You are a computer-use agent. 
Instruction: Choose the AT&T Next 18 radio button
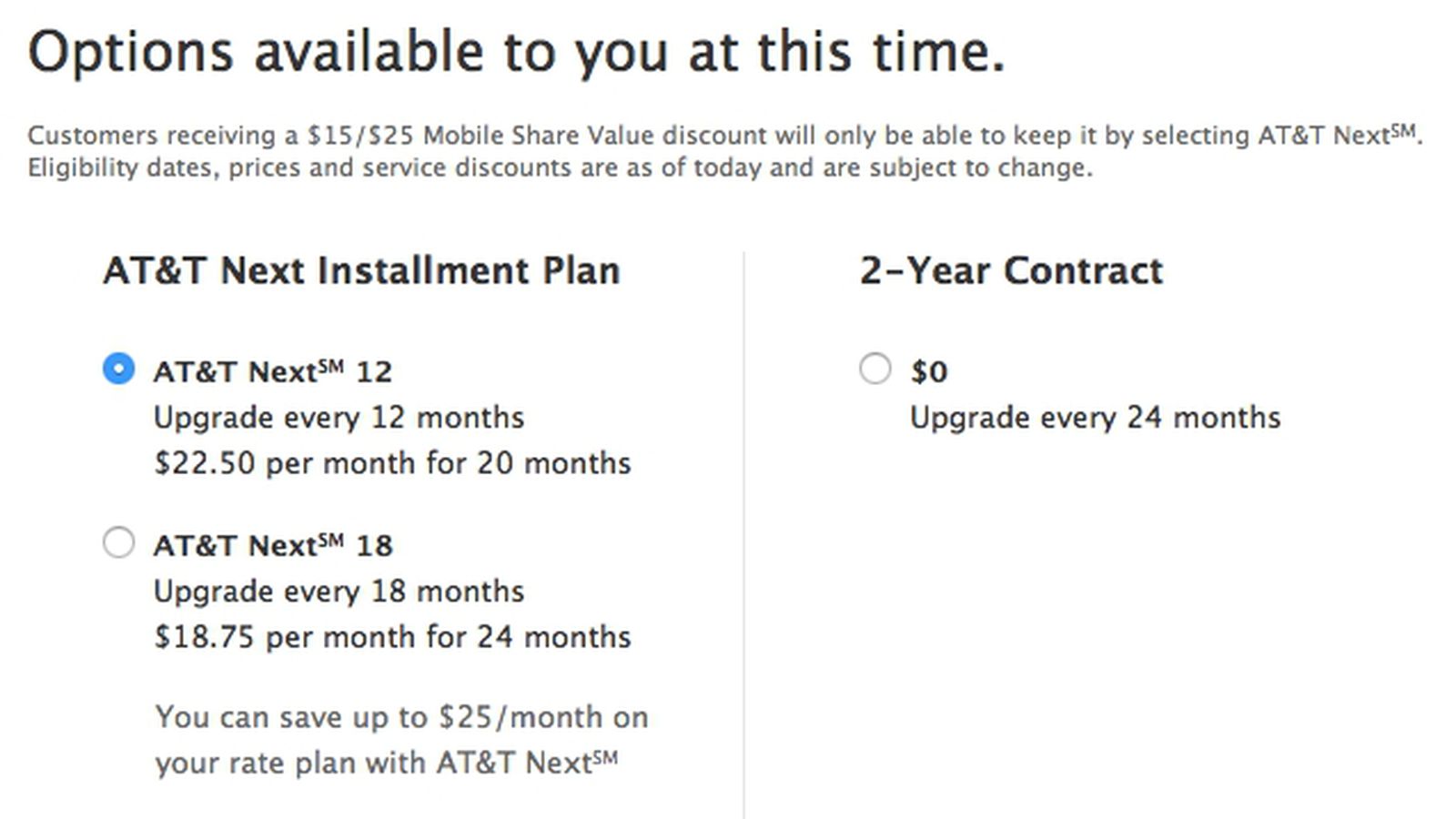coord(118,542)
